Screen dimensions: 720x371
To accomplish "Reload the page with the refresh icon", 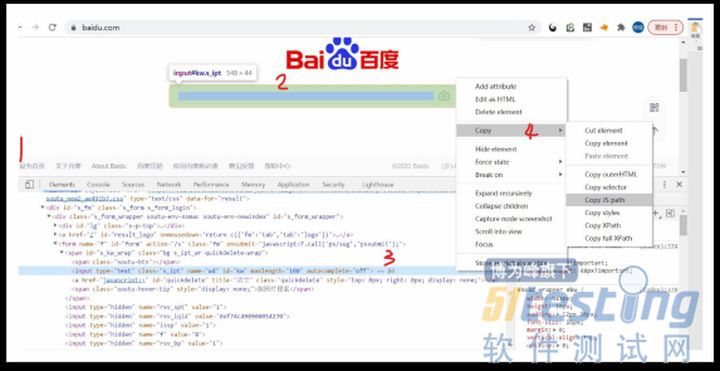I will (x=52, y=28).
